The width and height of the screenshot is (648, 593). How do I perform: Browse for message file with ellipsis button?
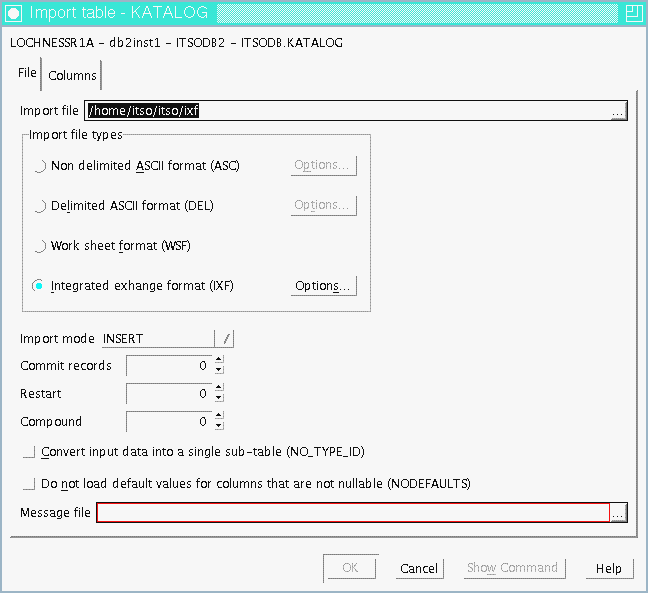click(x=618, y=513)
